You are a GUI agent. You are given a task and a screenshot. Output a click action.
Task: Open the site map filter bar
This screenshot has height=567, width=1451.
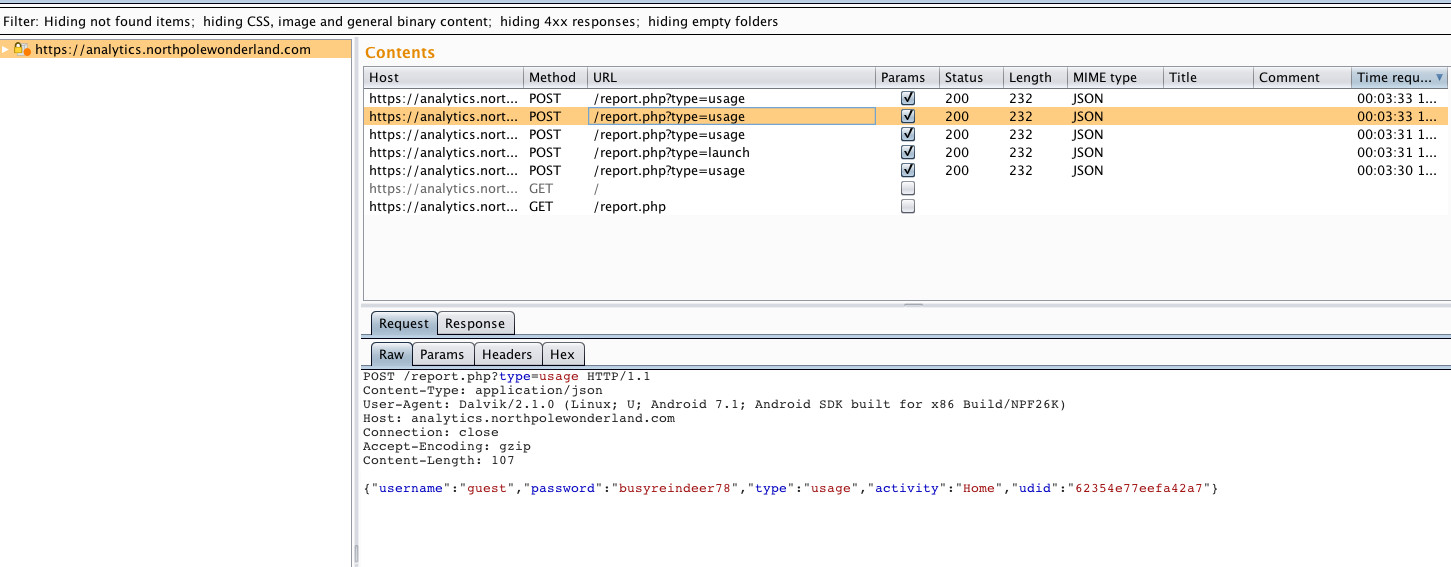390,21
